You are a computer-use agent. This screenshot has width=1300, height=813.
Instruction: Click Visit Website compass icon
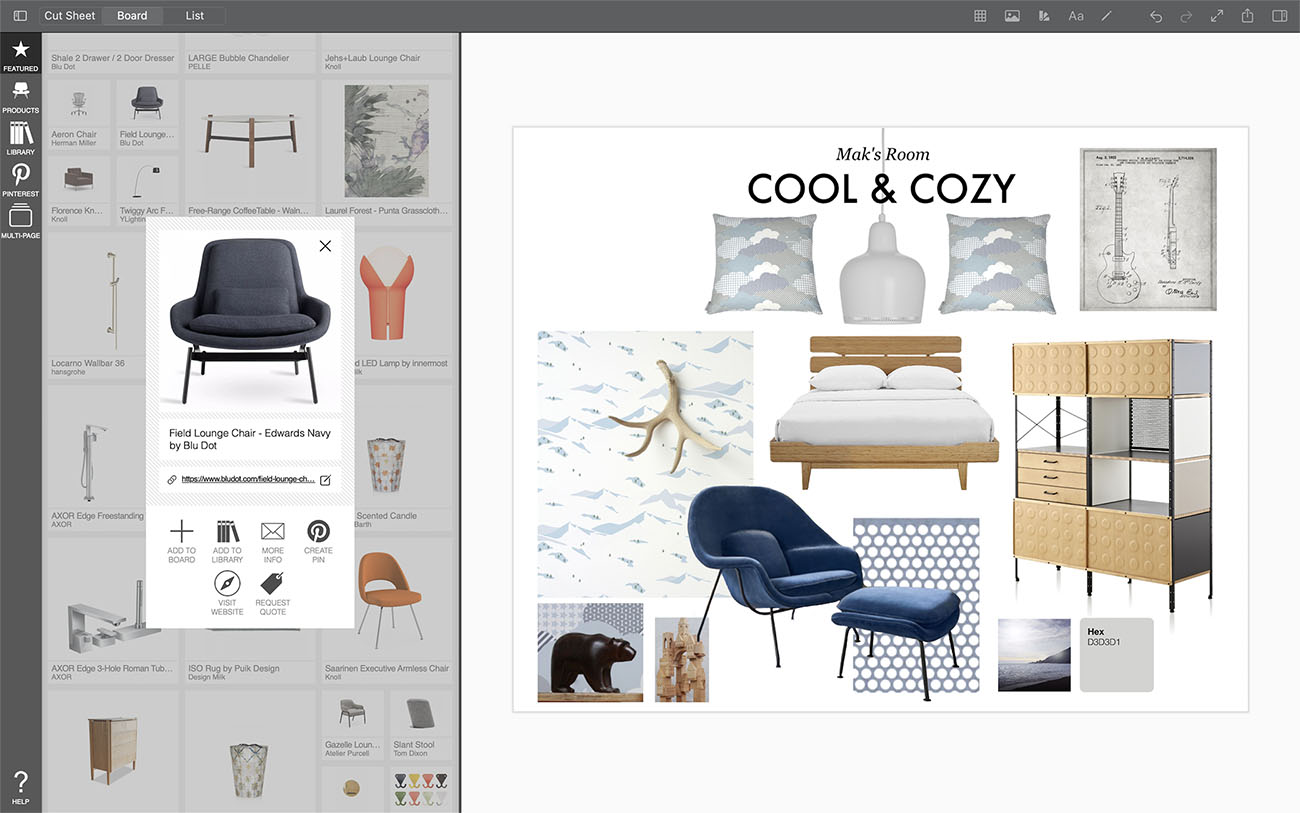[x=227, y=584]
